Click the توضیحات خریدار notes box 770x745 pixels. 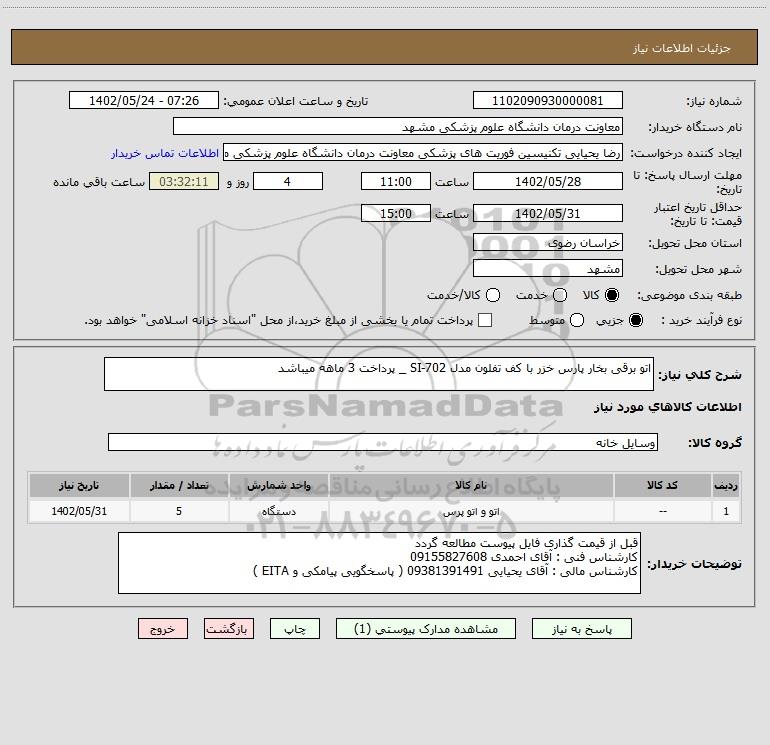[x=379, y=563]
